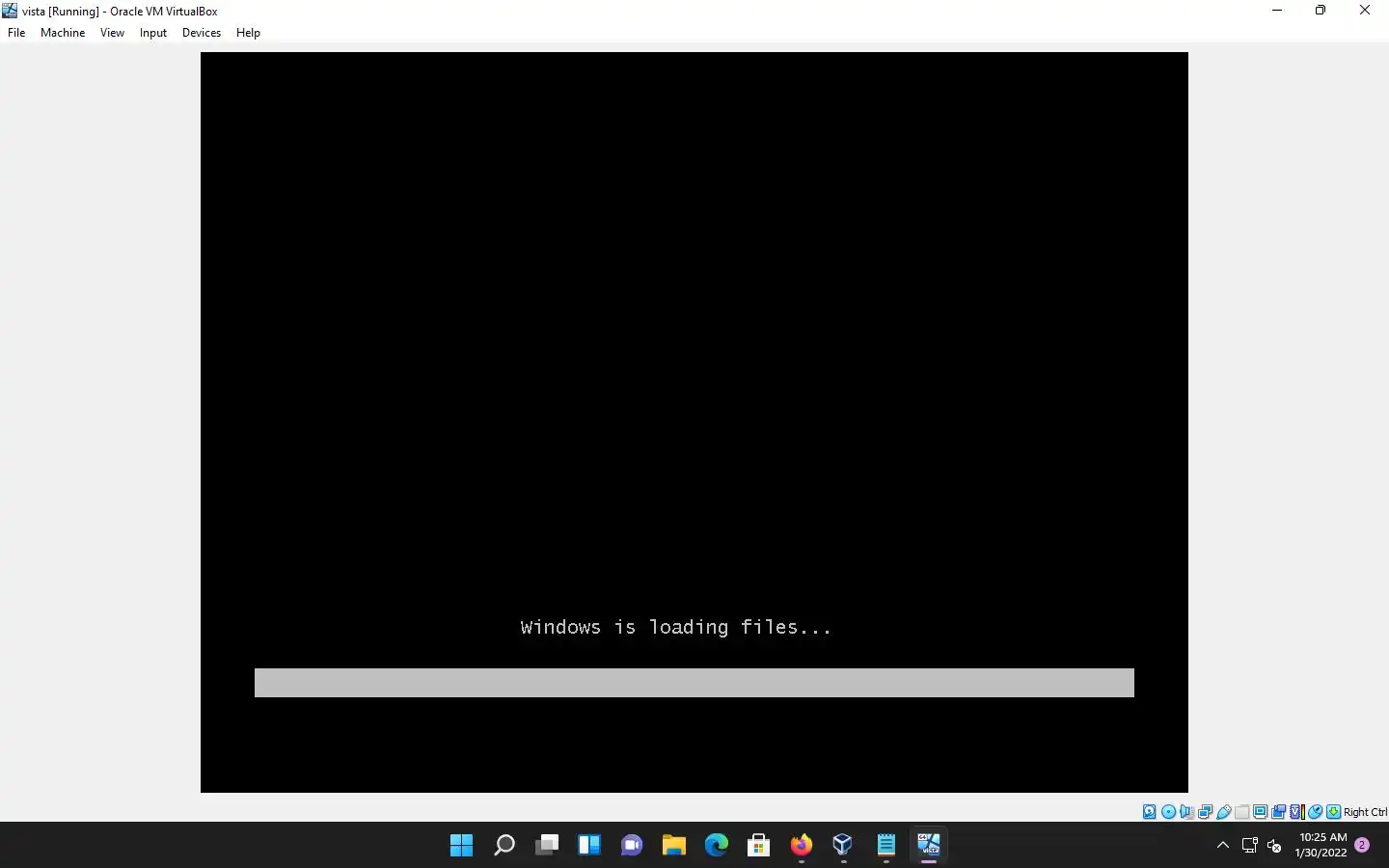Screen dimensions: 1389x868
Task: Click the Right Ctrl host key label
Action: pos(1365,812)
